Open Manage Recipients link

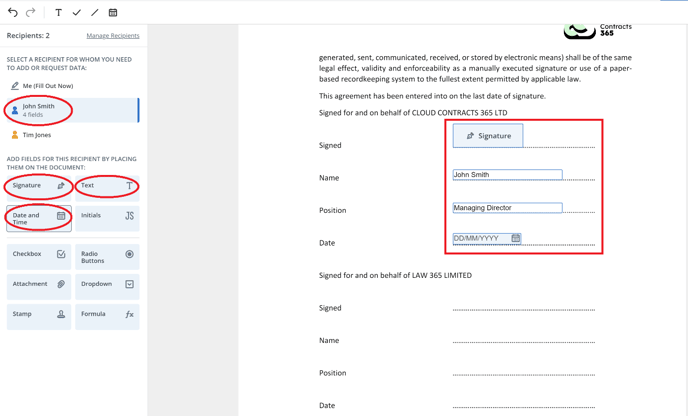point(113,36)
